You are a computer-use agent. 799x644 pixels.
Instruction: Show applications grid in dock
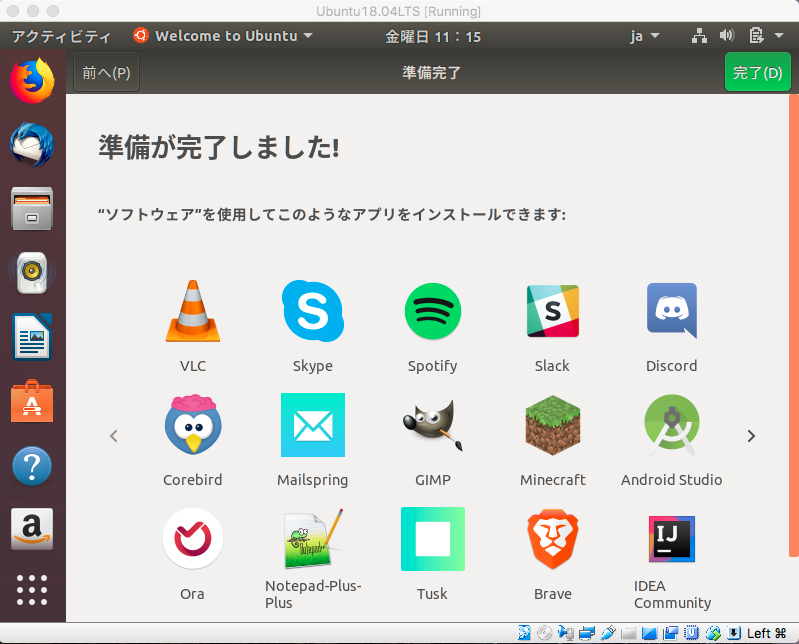click(32, 590)
